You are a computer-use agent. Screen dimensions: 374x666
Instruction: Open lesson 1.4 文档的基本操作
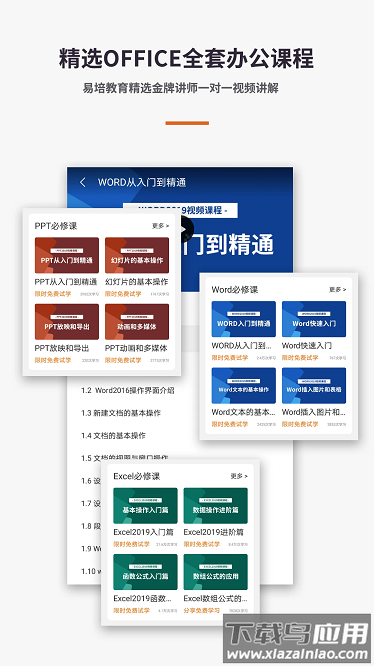(x=113, y=435)
